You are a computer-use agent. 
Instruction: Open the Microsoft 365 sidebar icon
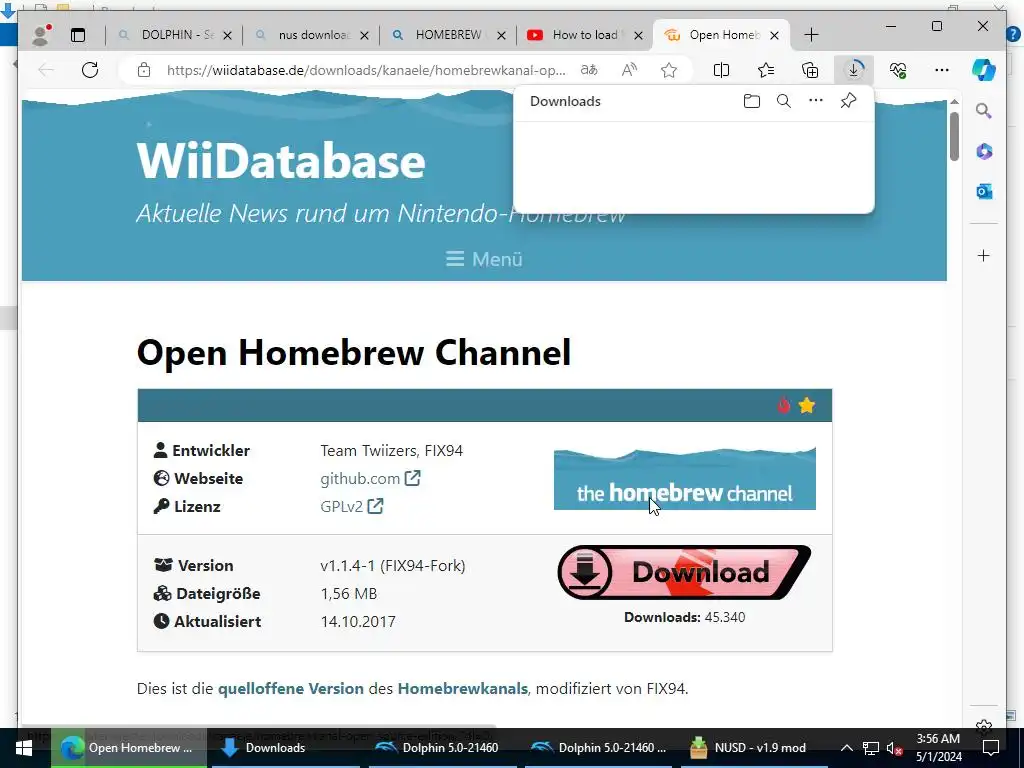coord(984,152)
